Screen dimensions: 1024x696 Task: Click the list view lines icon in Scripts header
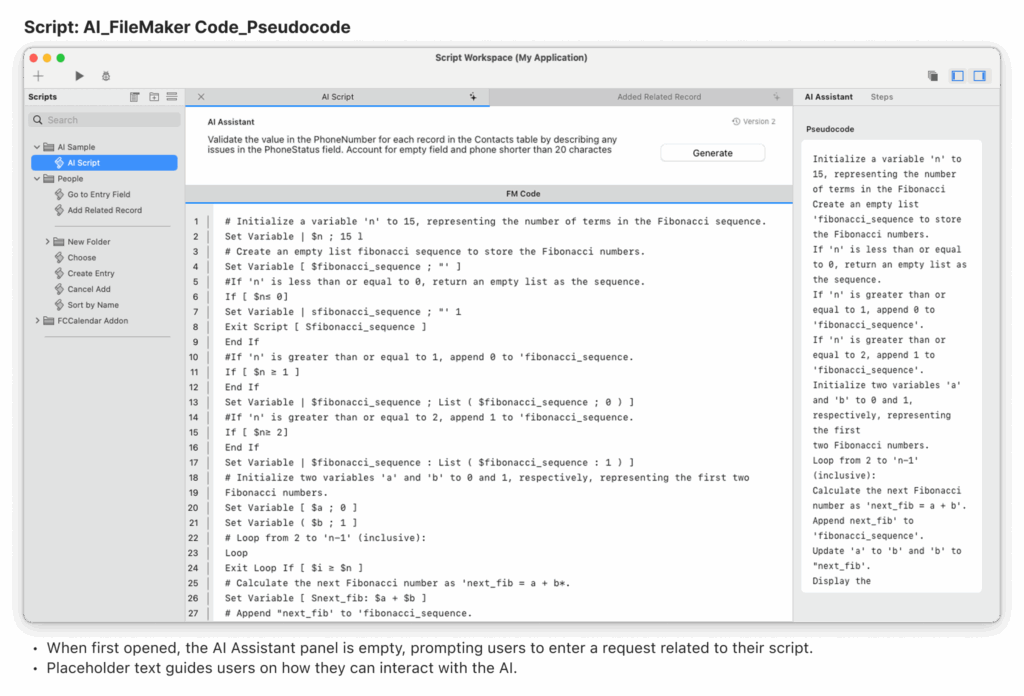172,97
